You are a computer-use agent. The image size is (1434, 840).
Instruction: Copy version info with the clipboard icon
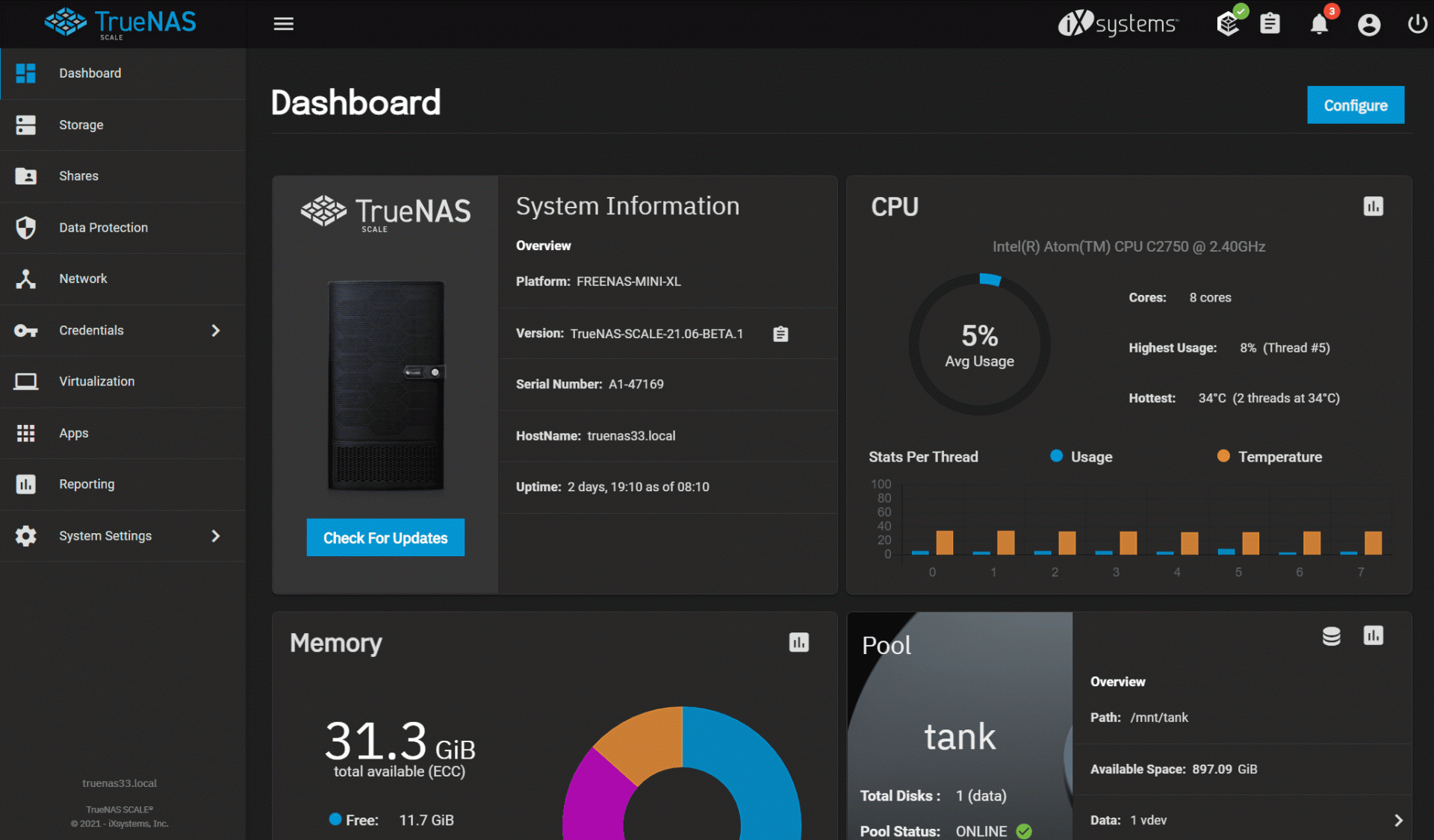pos(780,334)
